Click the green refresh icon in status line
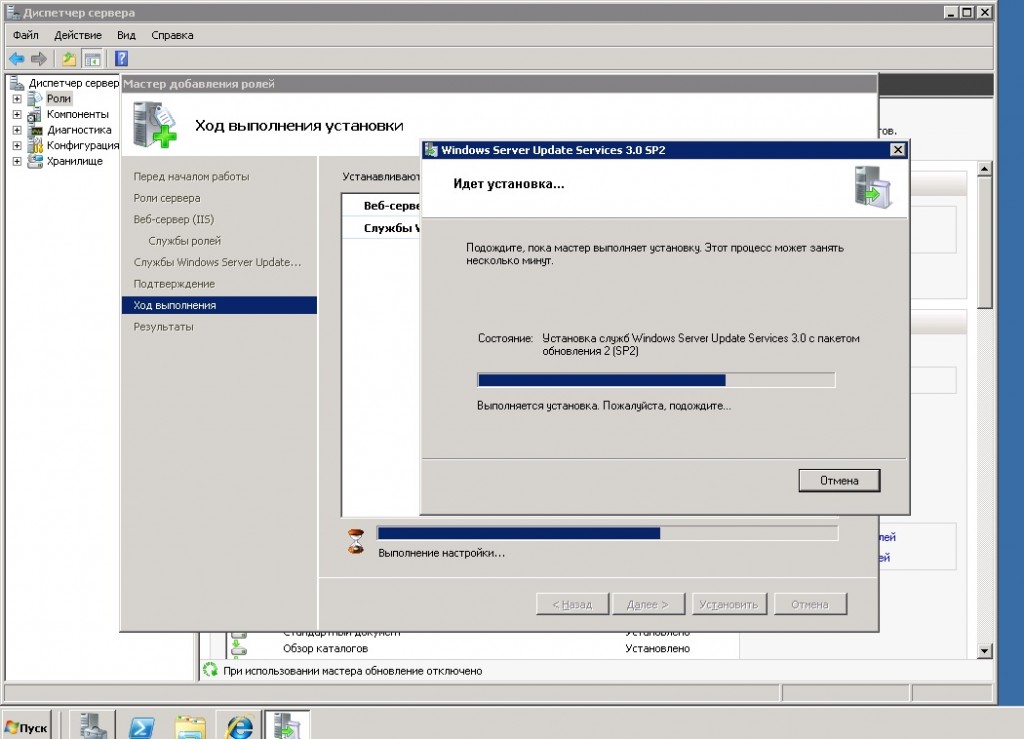Screen dimensions: 1024x739 click(210, 670)
